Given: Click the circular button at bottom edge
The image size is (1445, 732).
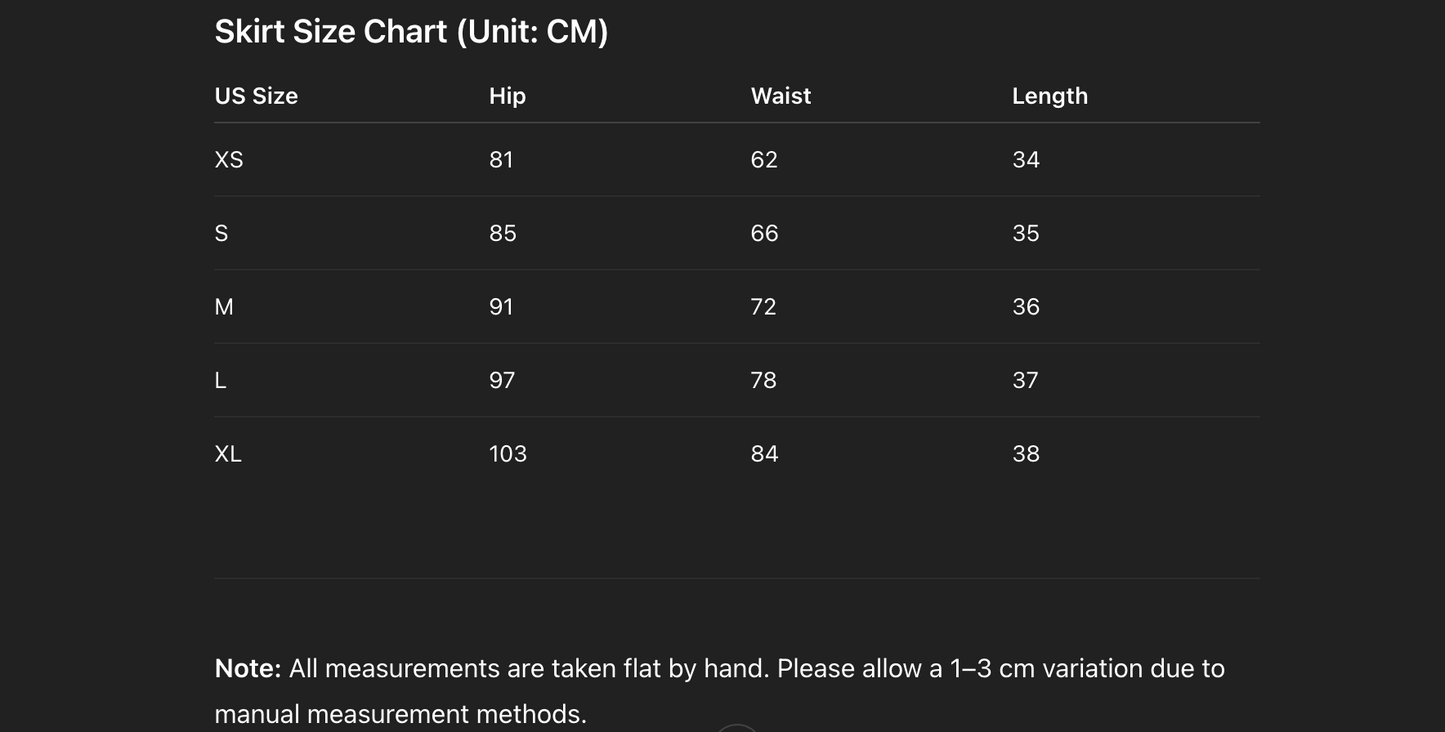Looking at the screenshot, I should pyautogui.click(x=737, y=728).
